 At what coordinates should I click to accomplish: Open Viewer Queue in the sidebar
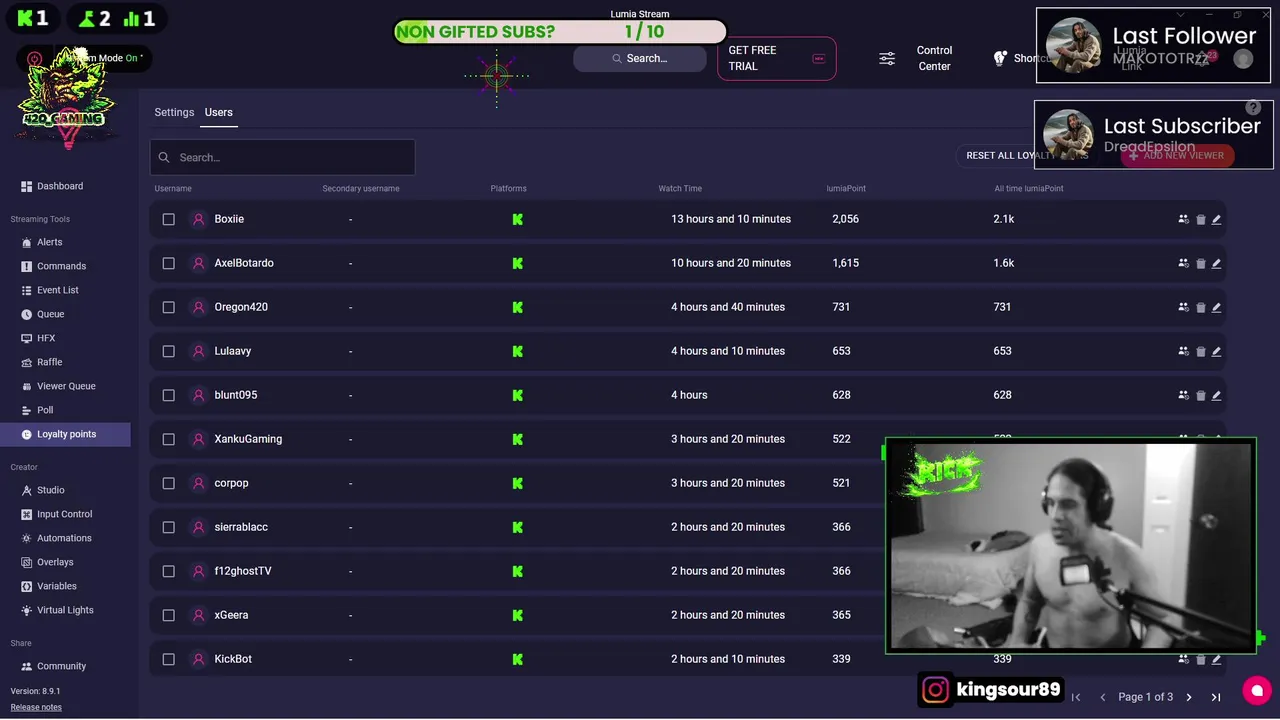point(58,386)
